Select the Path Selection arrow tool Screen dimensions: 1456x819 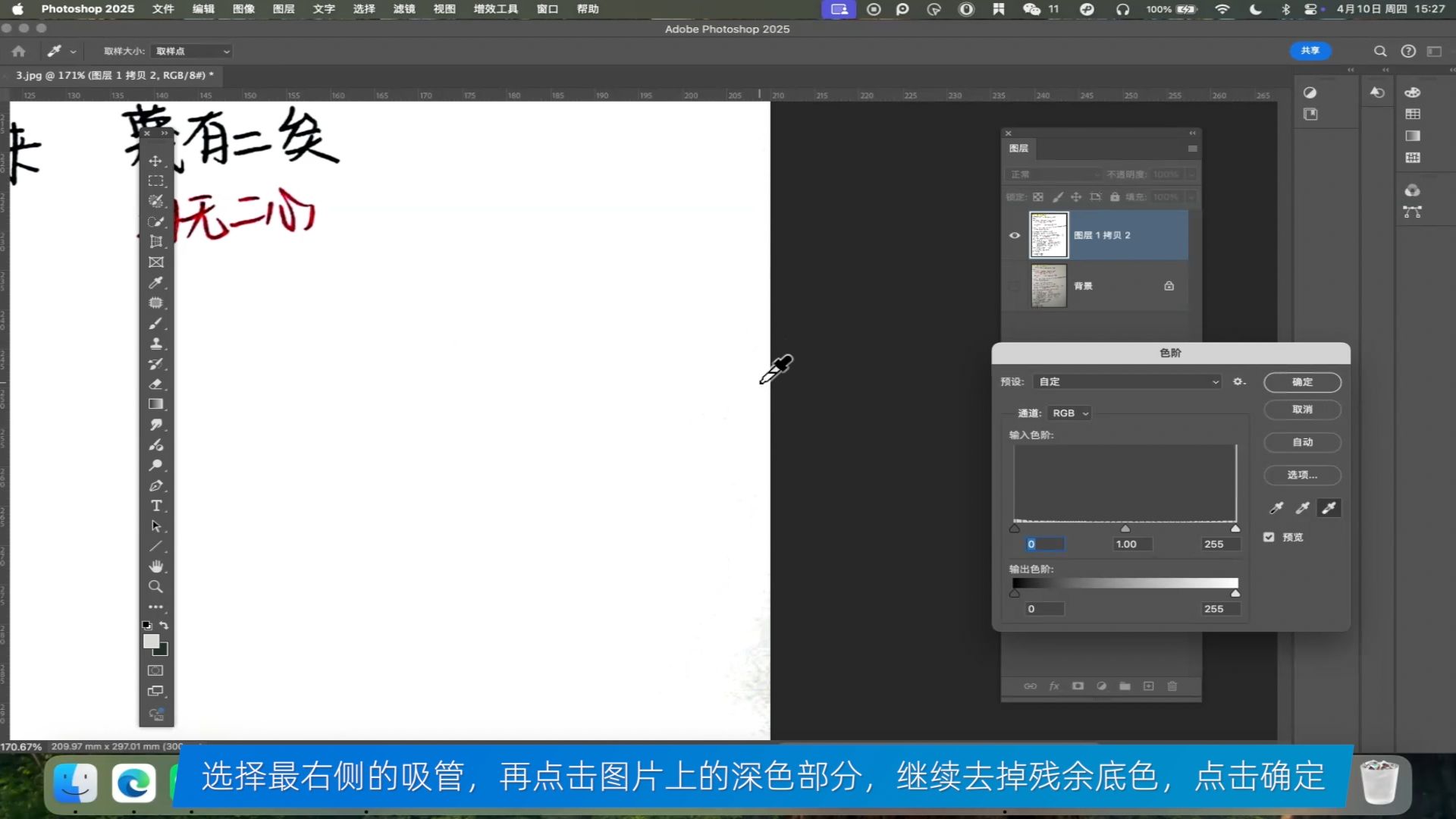155,526
